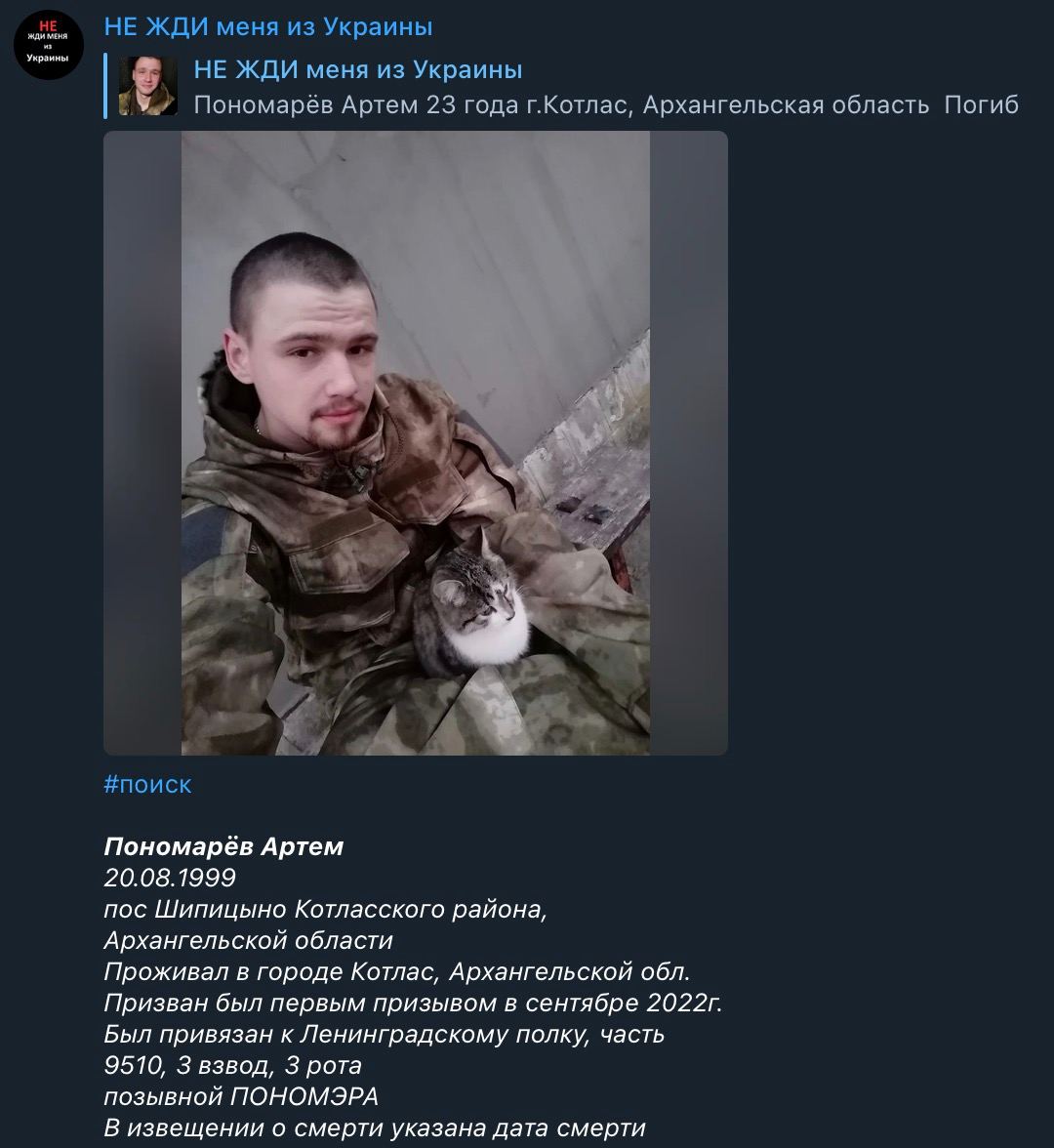Click line Проживал в городе Котлас
The width and height of the screenshot is (1054, 1148).
(x=396, y=971)
